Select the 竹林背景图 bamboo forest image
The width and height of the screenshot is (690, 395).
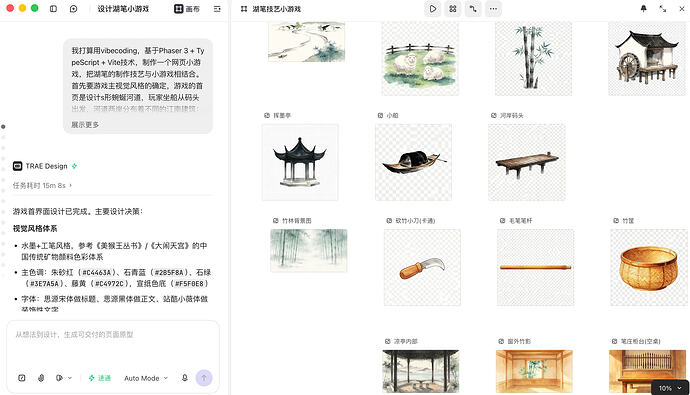(x=308, y=250)
